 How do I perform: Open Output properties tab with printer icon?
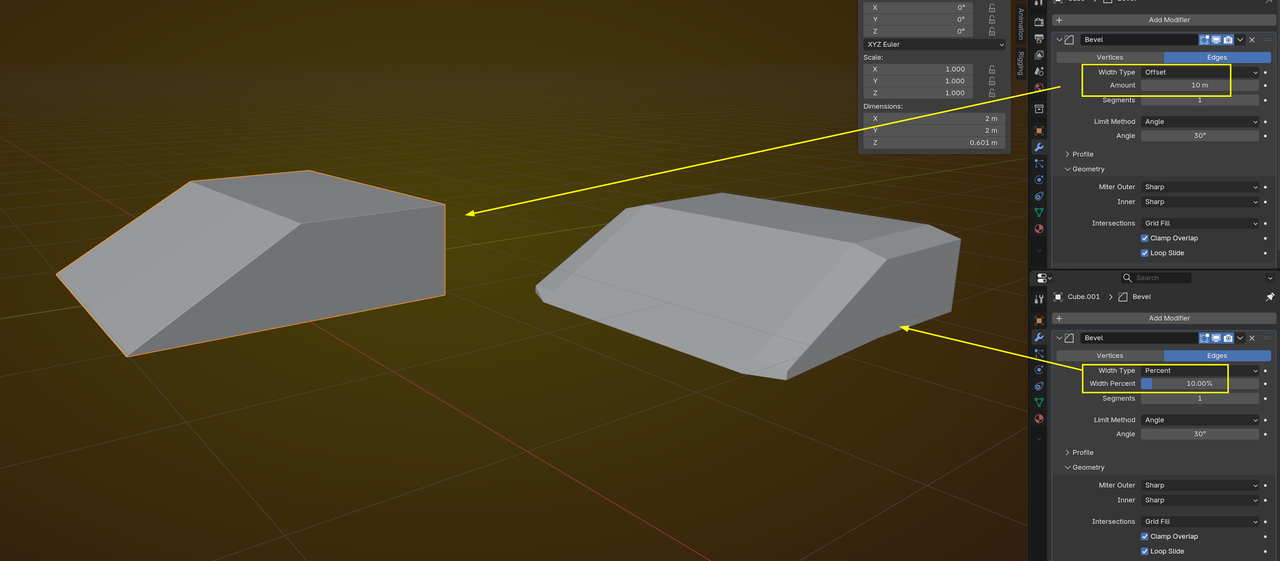click(1039, 39)
